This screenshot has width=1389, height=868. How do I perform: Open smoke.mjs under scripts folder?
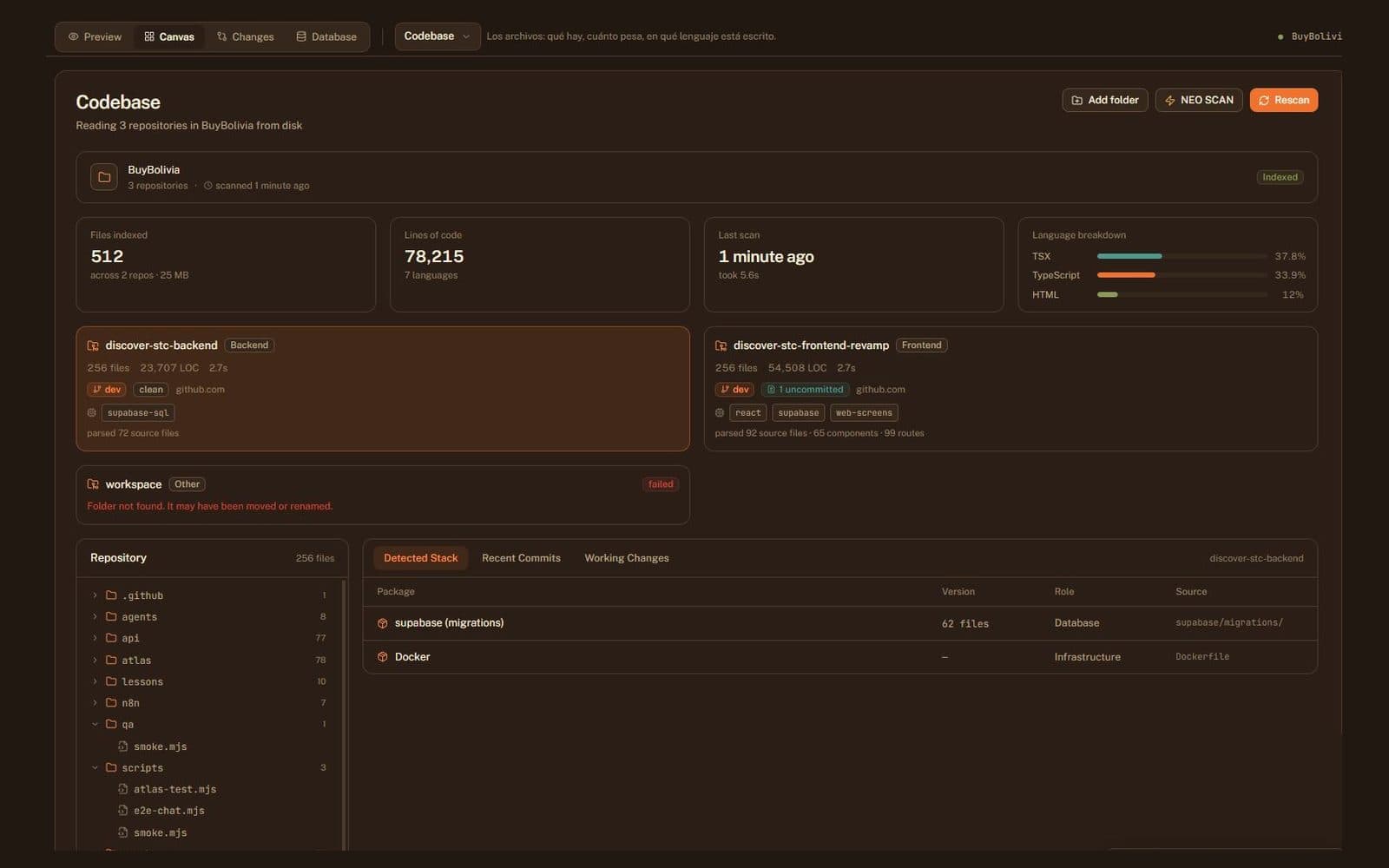pos(160,832)
